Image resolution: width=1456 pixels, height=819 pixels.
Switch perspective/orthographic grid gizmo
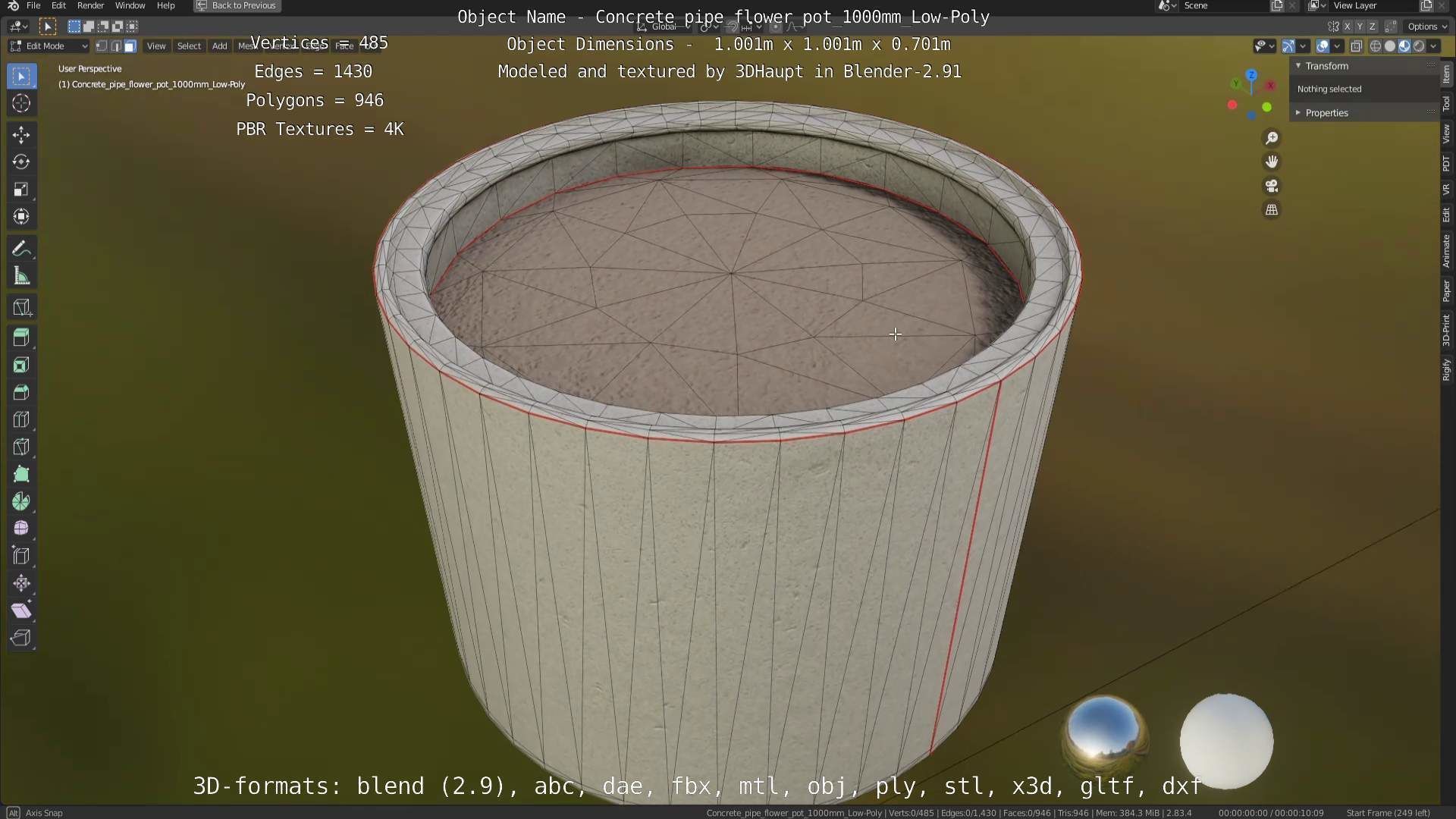point(1272,210)
